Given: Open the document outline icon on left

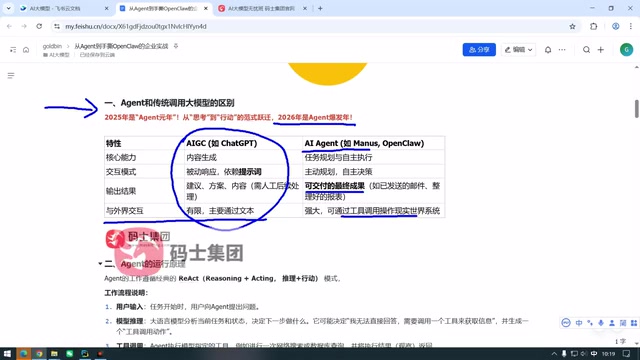Looking at the screenshot, I should 11,76.
